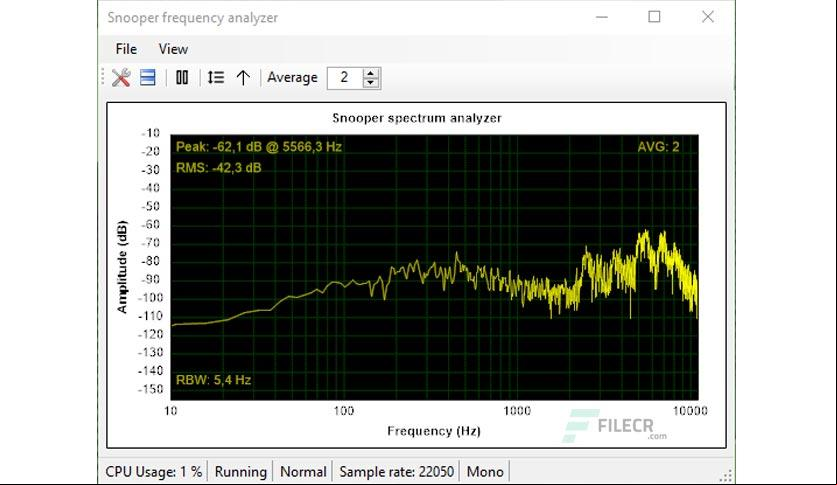837x485 pixels.
Task: Click the blue stacked-bars display icon
Action: click(148, 78)
